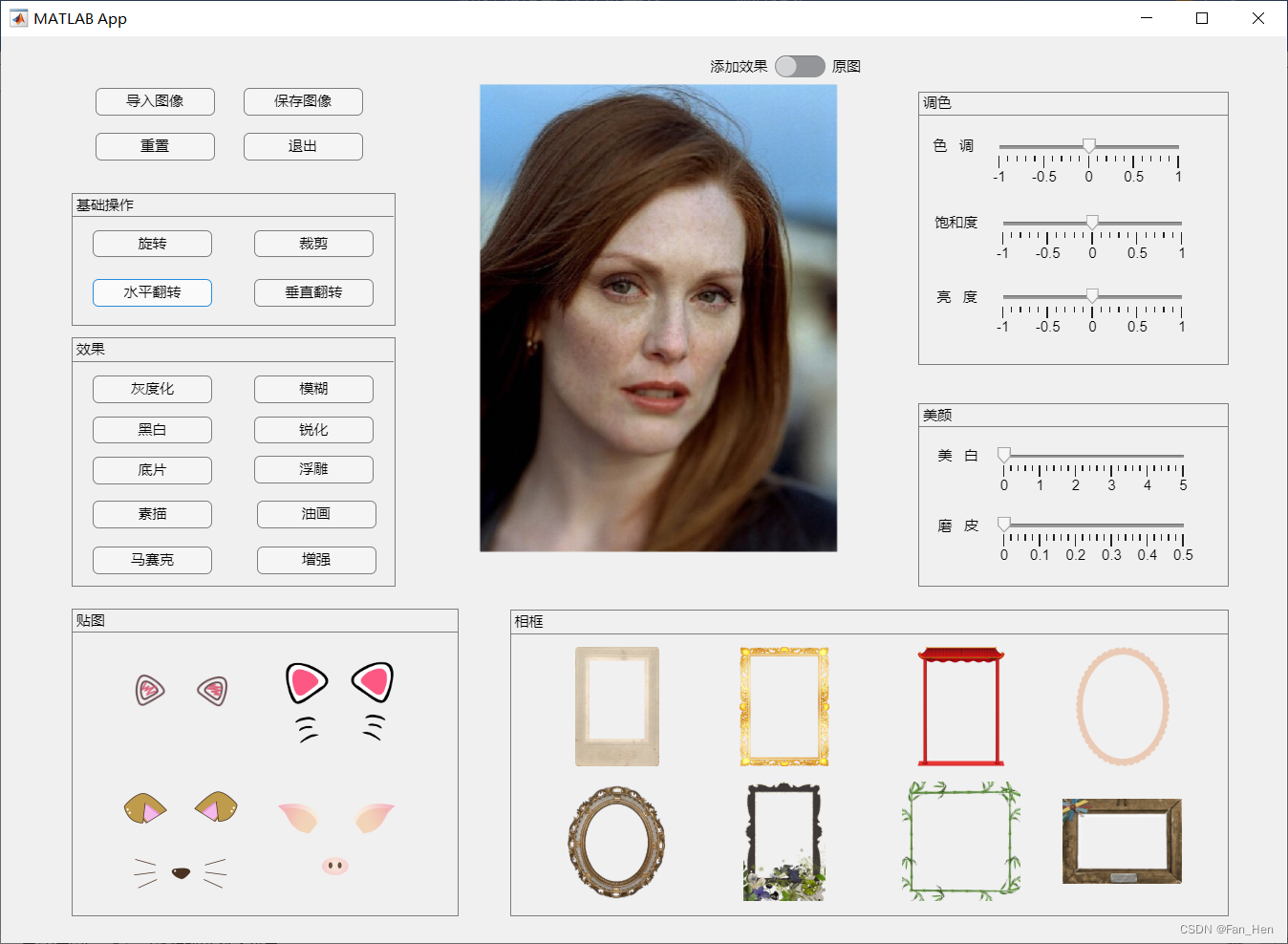Select the pink cat ears sticker
Image resolution: width=1288 pixels, height=944 pixels.
tap(182, 690)
